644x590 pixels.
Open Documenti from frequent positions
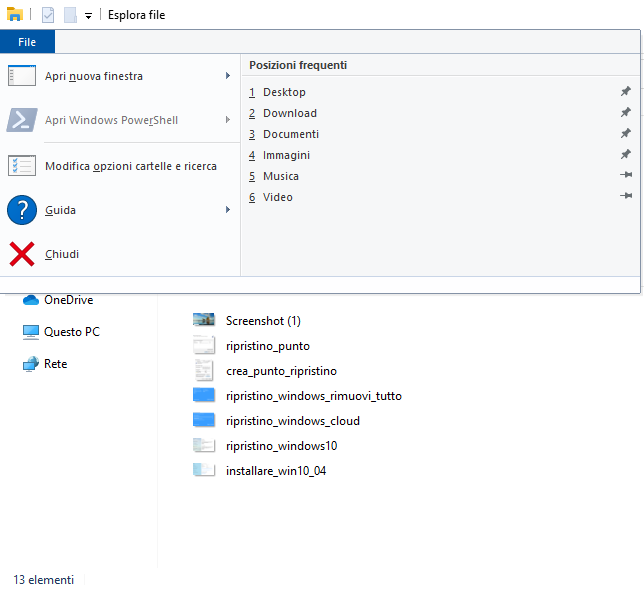click(291, 134)
